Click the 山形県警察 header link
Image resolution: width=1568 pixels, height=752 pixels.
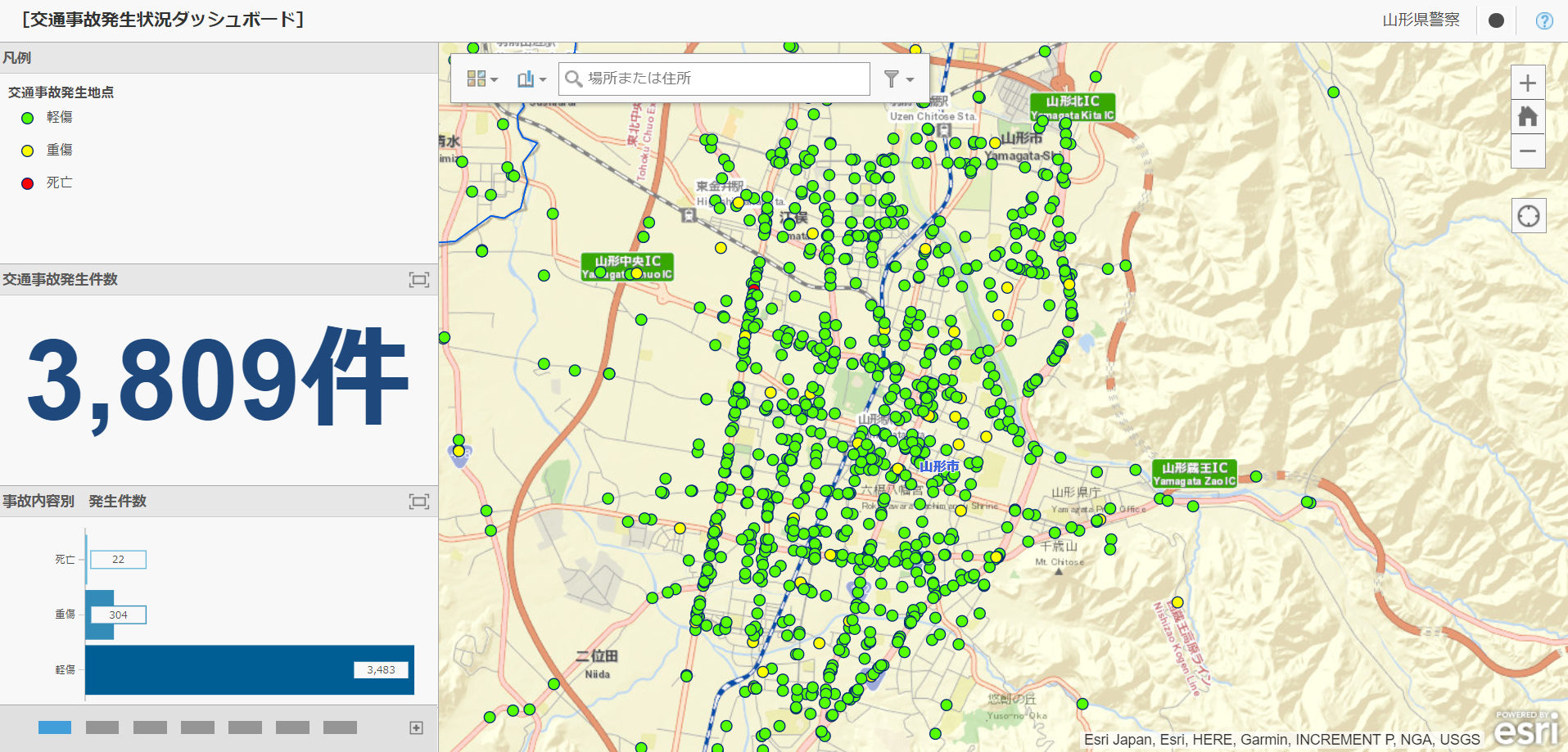[1421, 20]
